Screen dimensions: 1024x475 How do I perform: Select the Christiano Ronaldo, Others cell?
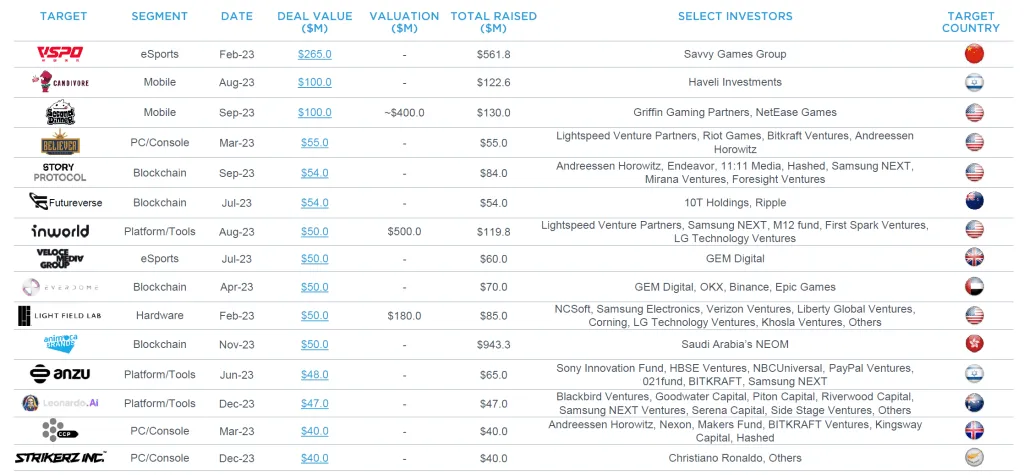735,458
